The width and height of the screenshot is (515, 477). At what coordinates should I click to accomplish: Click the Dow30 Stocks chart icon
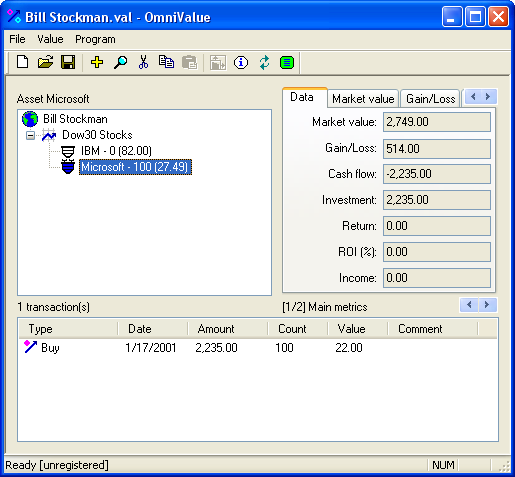tap(49, 135)
